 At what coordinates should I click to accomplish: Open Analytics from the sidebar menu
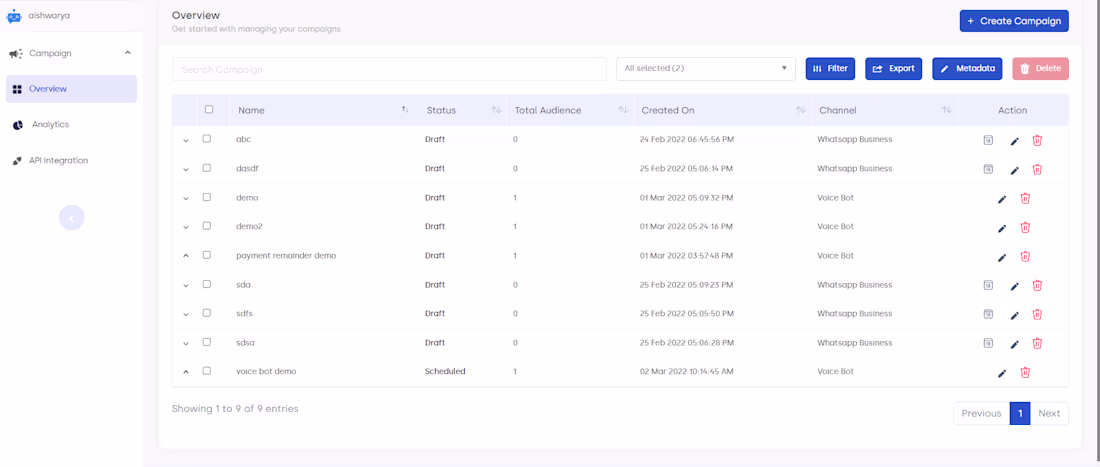pyautogui.click(x=50, y=125)
